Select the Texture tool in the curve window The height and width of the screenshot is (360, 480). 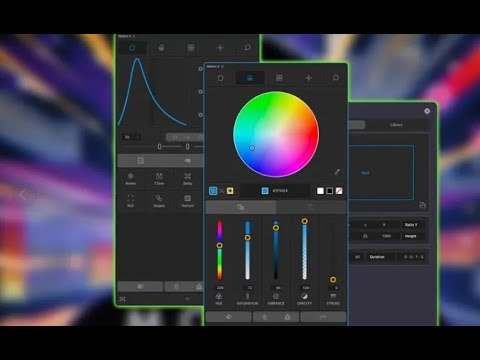pyautogui.click(x=188, y=201)
